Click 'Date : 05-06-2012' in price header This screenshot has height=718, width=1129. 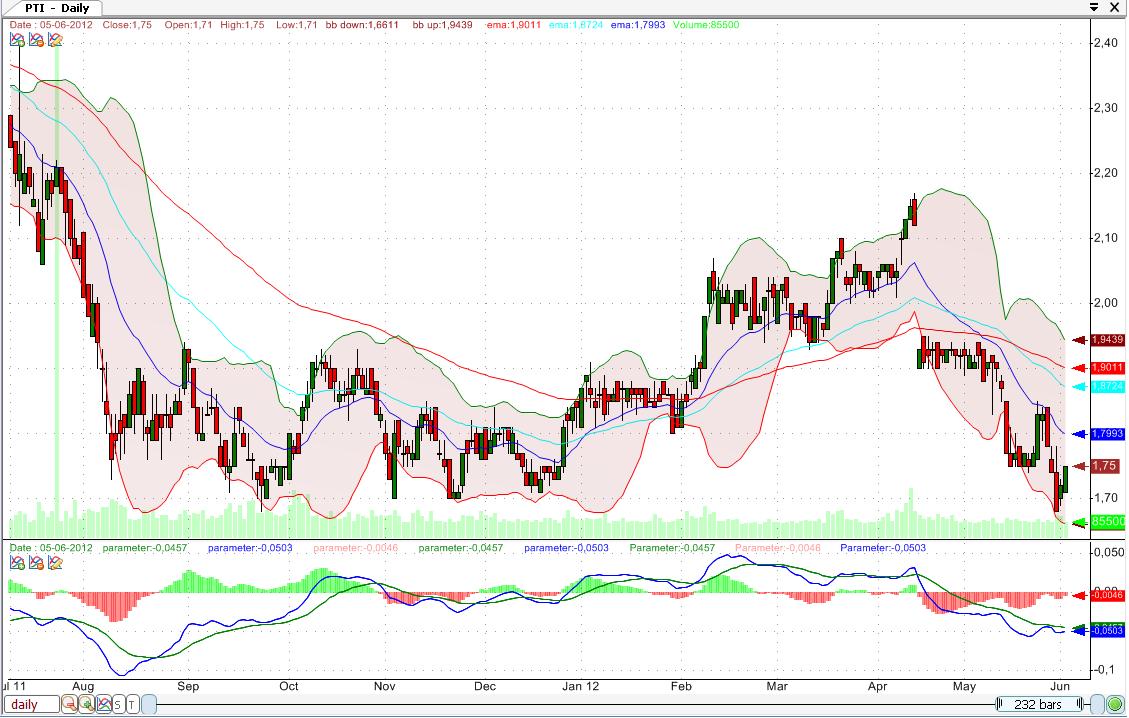[51, 24]
